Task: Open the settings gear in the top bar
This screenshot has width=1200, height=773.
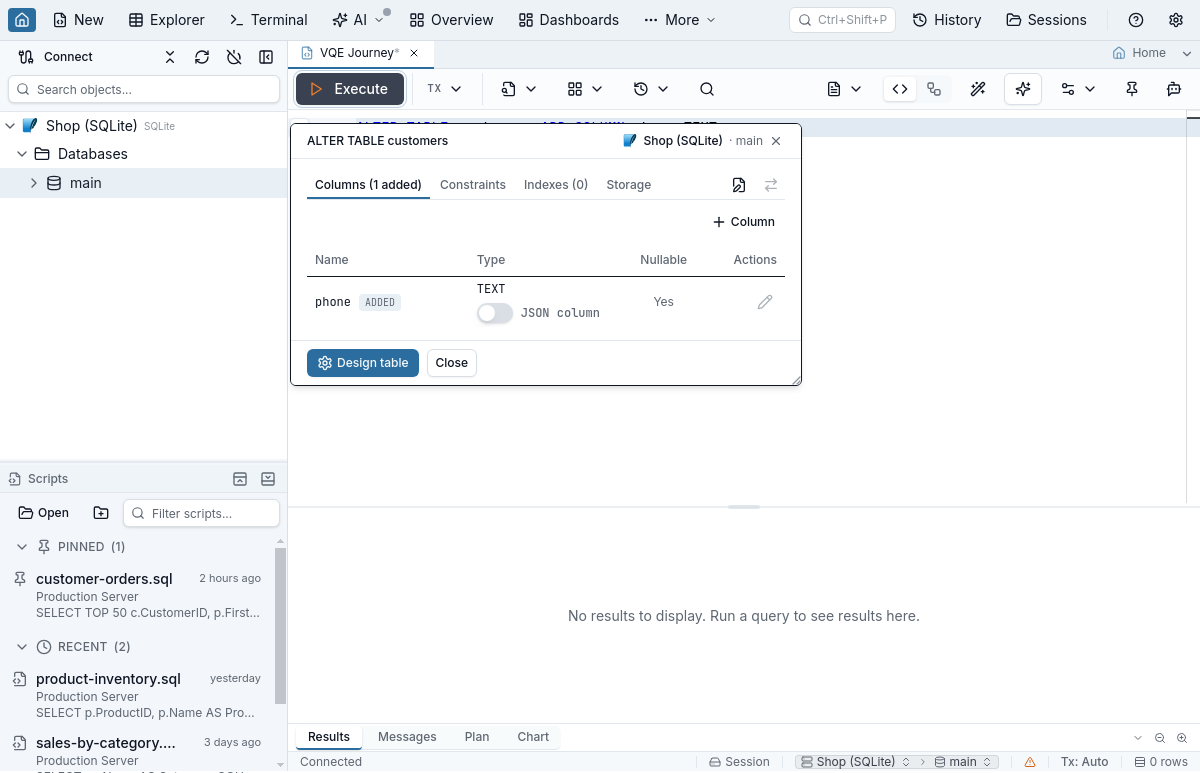Action: coord(1176,20)
